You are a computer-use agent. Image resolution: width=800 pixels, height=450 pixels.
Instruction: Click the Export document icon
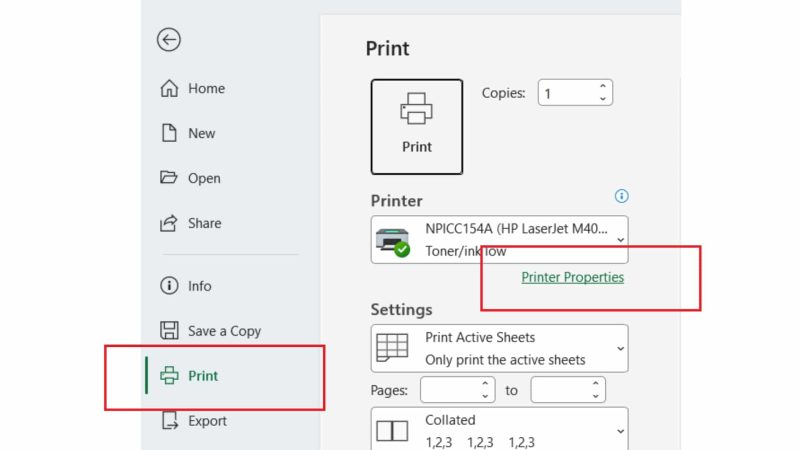(169, 420)
